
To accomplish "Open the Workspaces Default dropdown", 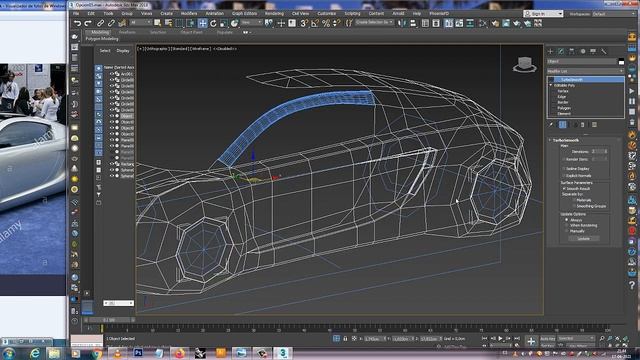I will coord(613,14).
